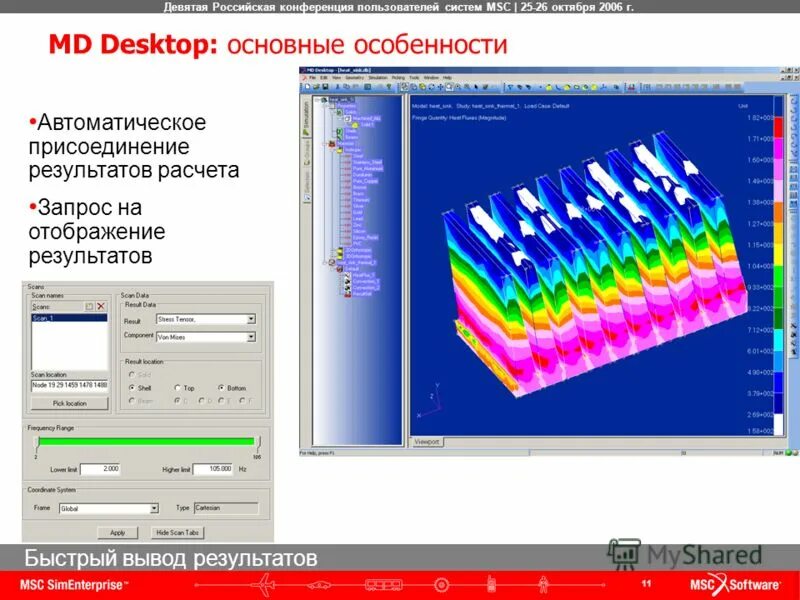Click the Material node icon in the tree
The image size is (800, 600).
(332, 144)
